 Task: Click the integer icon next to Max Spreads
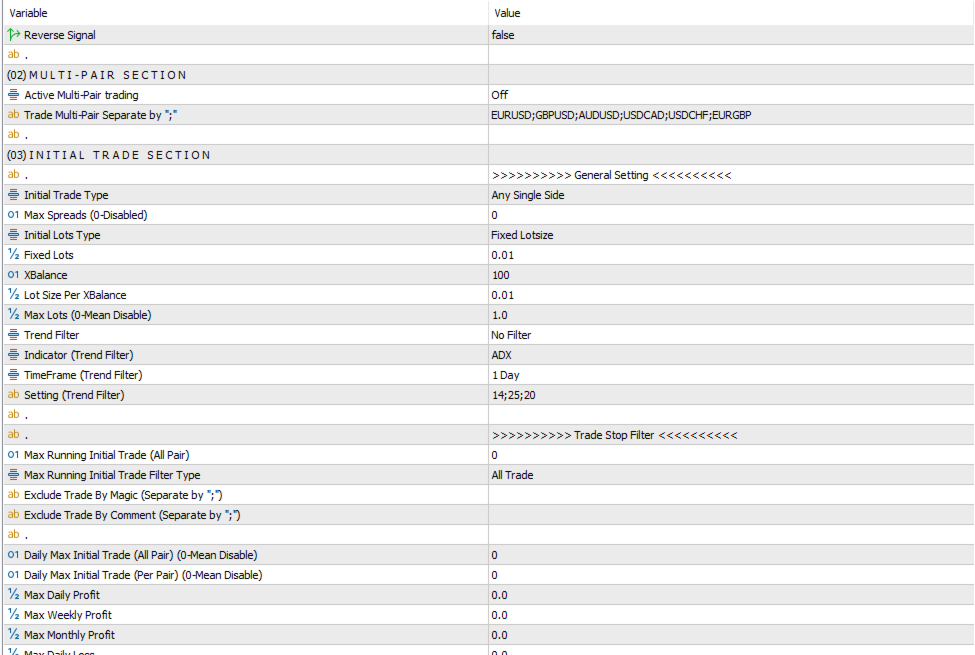tap(13, 215)
